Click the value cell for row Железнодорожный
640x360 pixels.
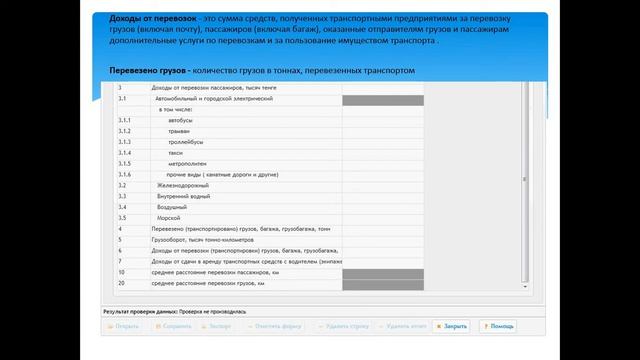[383, 186]
